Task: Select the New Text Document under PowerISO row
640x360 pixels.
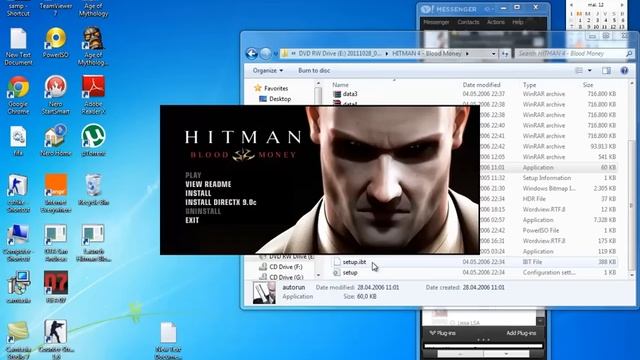Action: 18,47
